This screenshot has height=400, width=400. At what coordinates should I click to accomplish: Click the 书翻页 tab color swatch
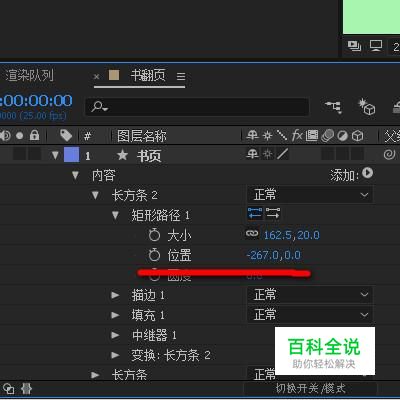pyautogui.click(x=114, y=75)
